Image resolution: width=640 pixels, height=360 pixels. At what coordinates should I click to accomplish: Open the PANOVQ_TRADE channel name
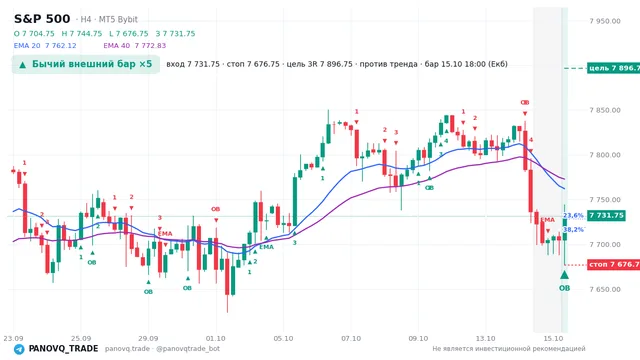tap(63, 349)
